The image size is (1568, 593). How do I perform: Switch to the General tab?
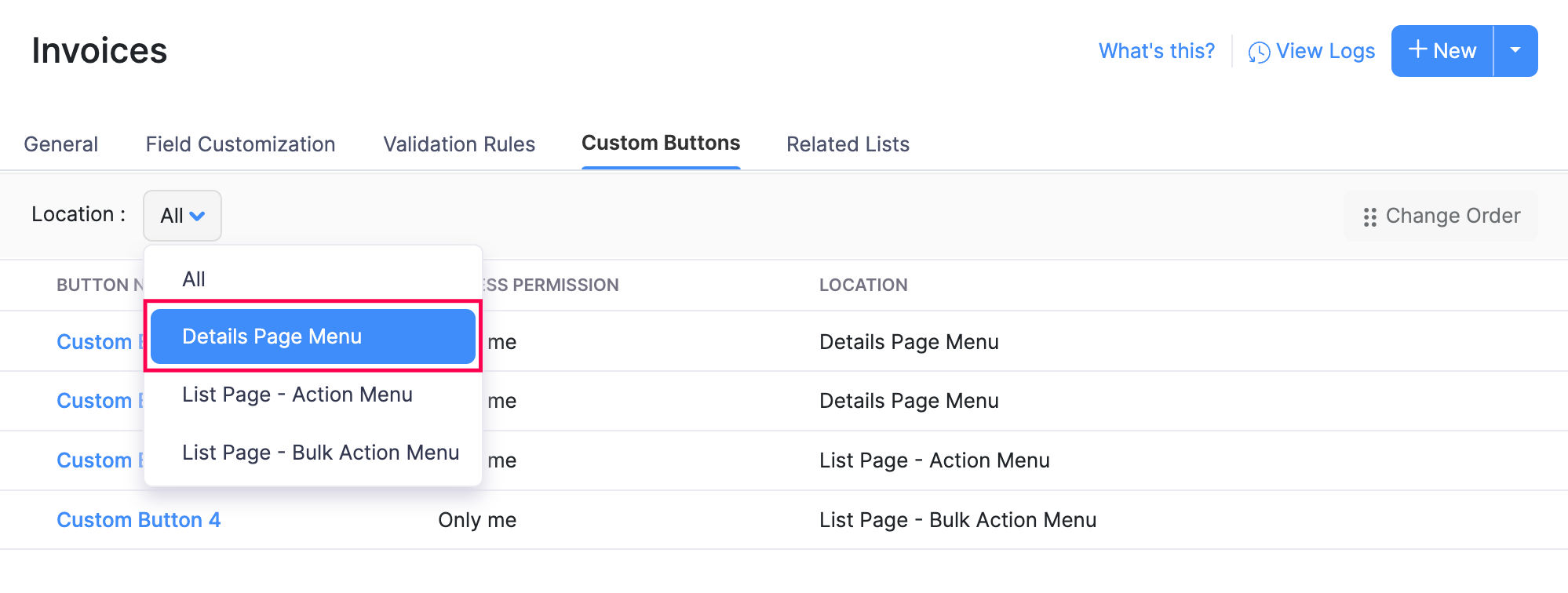click(61, 144)
